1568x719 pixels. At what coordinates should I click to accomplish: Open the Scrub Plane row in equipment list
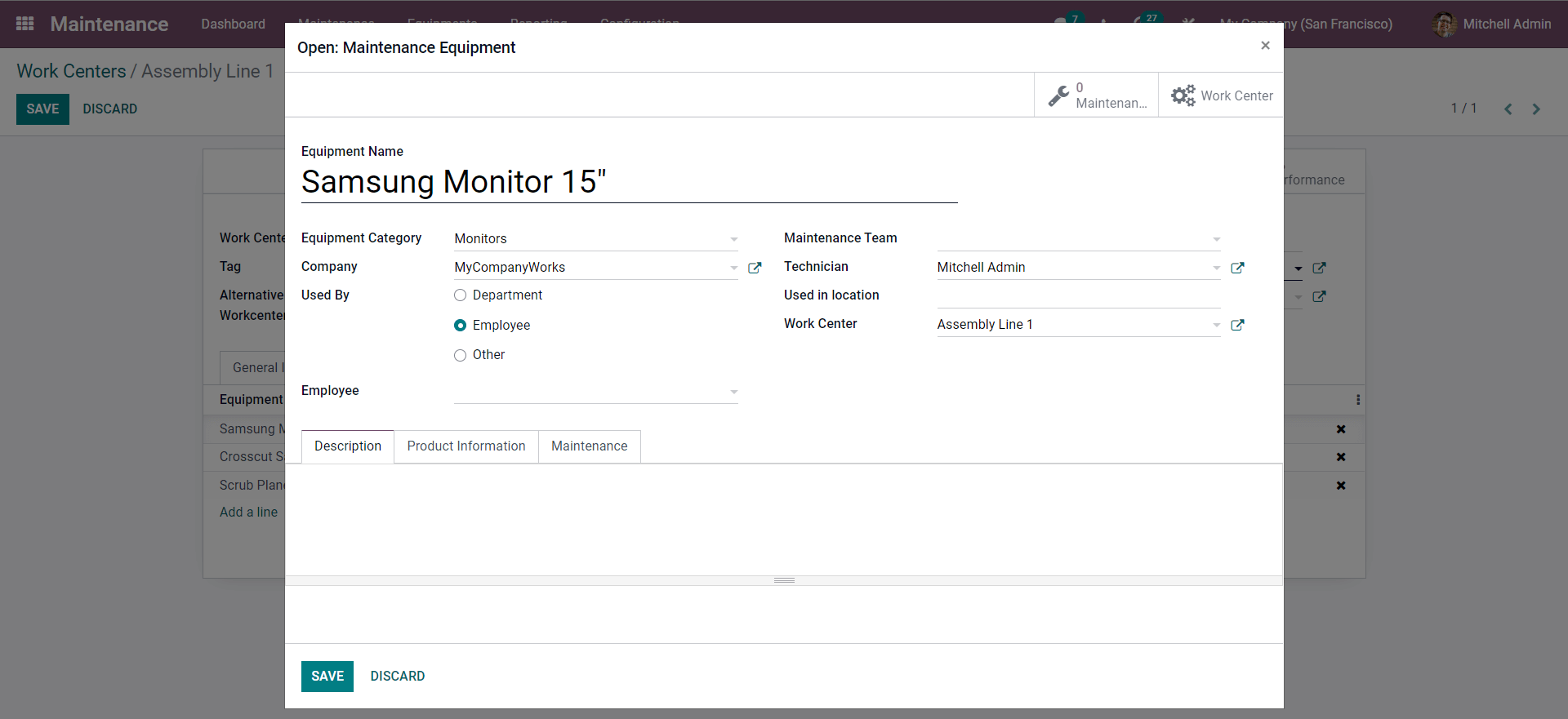(252, 486)
